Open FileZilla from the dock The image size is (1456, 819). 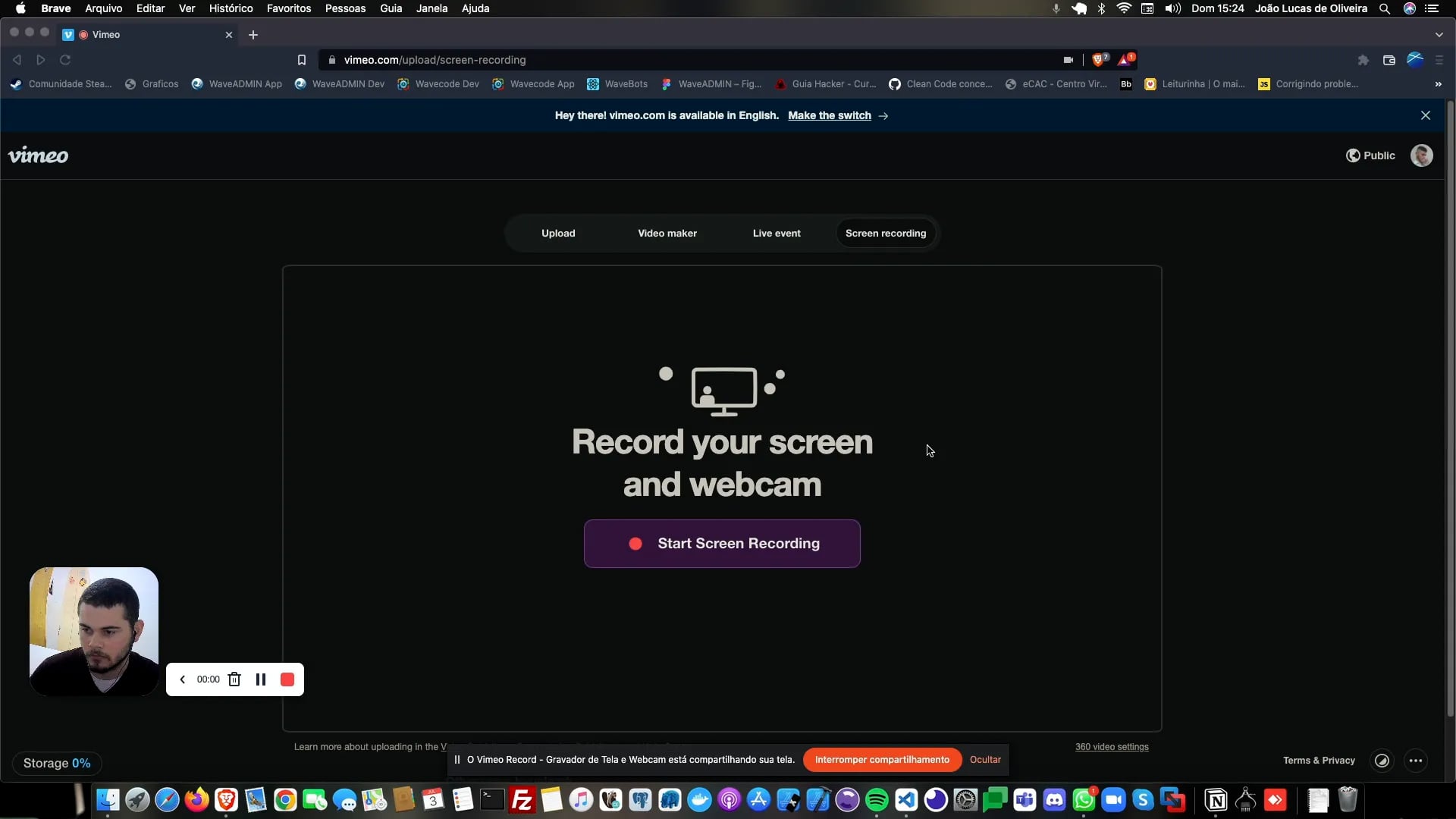tap(522, 800)
